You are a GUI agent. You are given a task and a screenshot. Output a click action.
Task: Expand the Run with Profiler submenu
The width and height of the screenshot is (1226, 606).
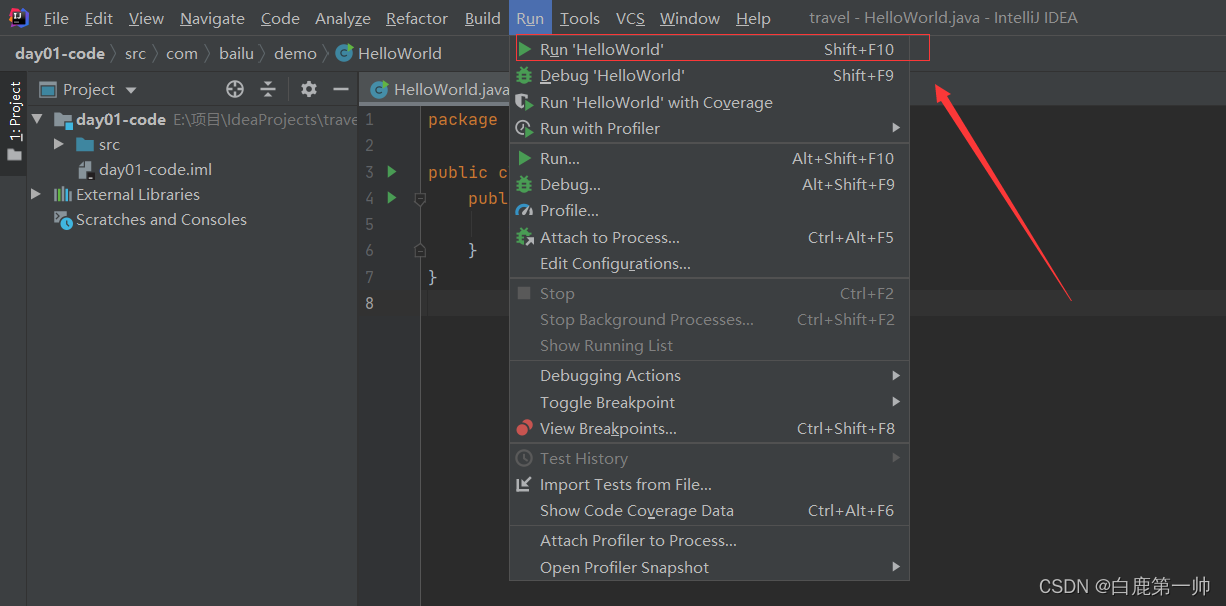pyautogui.click(x=896, y=128)
